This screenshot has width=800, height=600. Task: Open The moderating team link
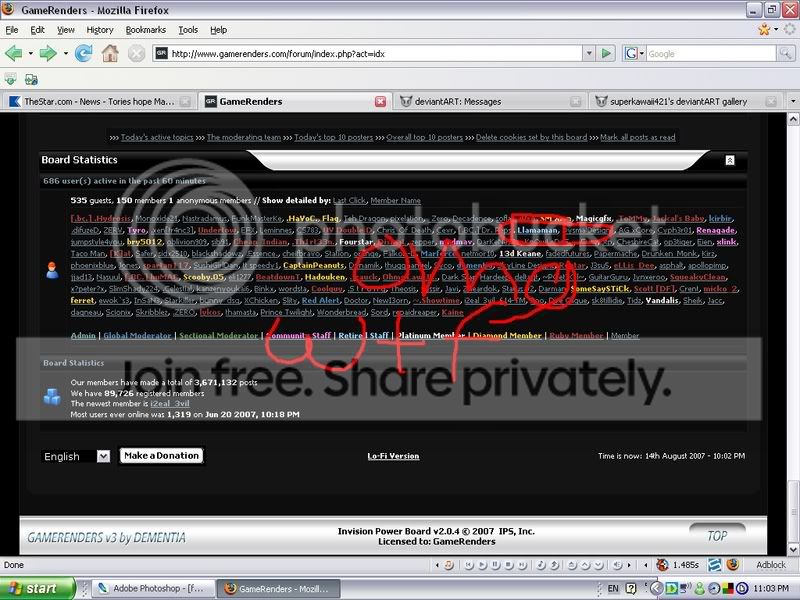243,137
